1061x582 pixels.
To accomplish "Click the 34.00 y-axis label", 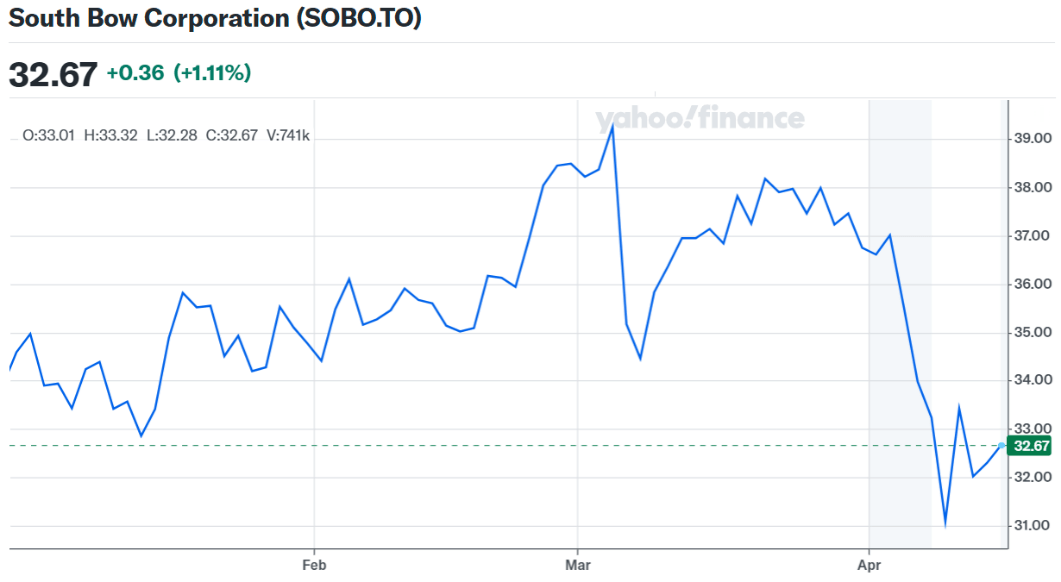I will pos(1033,380).
